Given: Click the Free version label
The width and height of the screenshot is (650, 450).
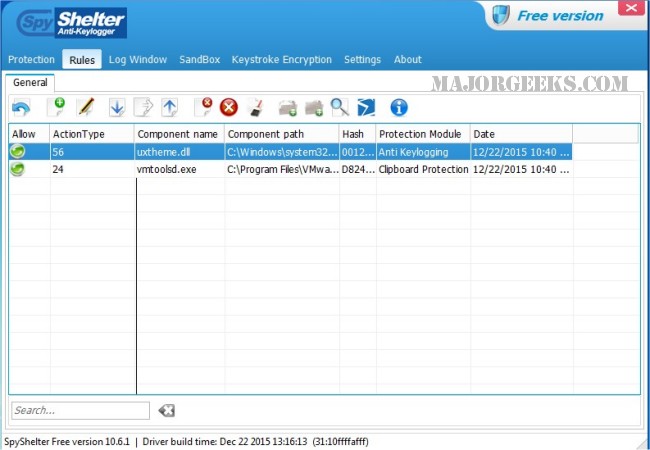Looking at the screenshot, I should [560, 16].
